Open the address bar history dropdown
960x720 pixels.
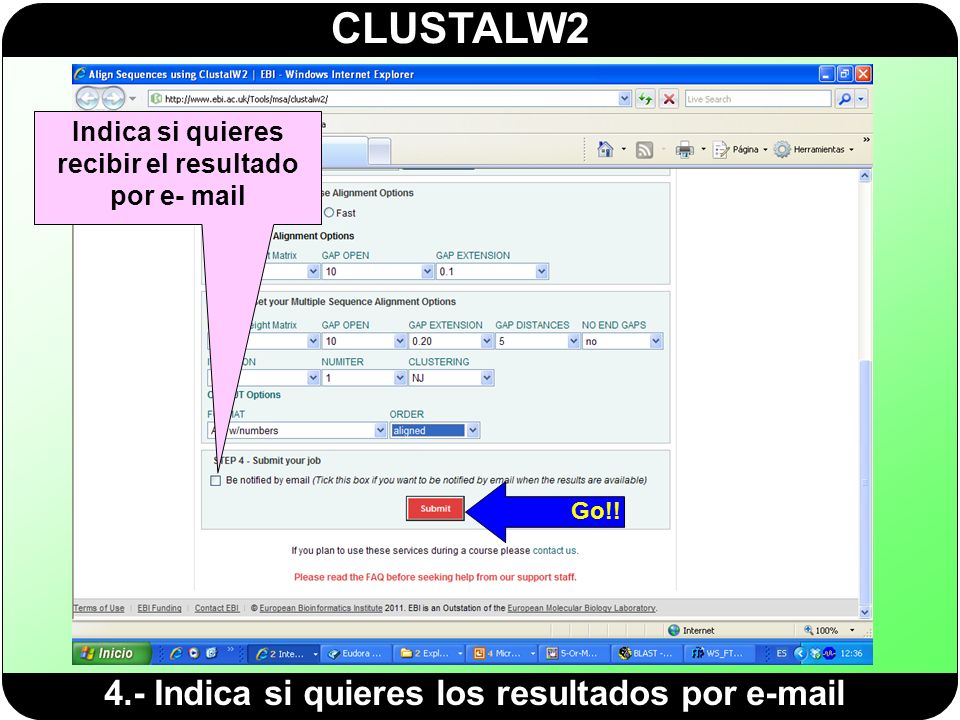pyautogui.click(x=624, y=99)
